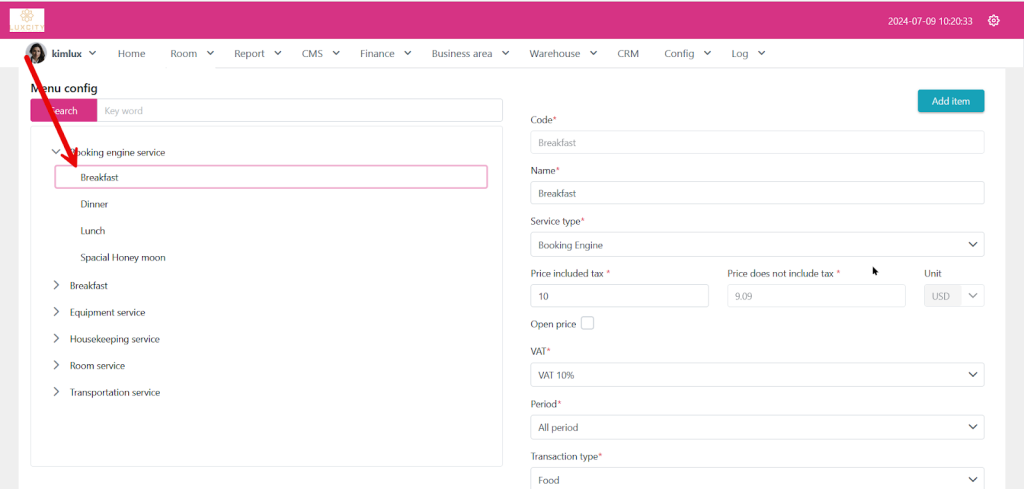
Task: Expand Transportation service category
Action: [56, 392]
